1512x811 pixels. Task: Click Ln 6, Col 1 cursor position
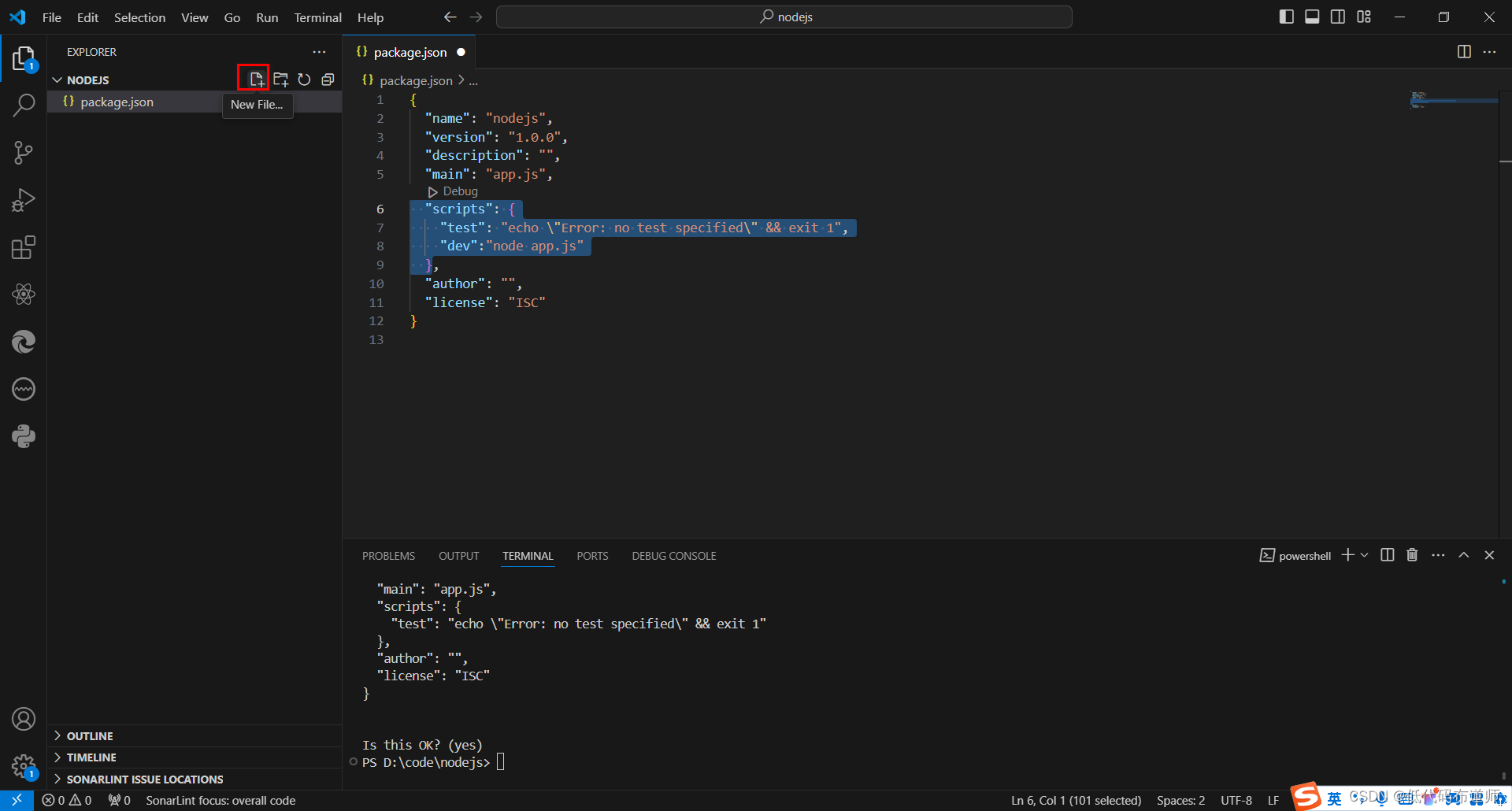(x=1076, y=800)
